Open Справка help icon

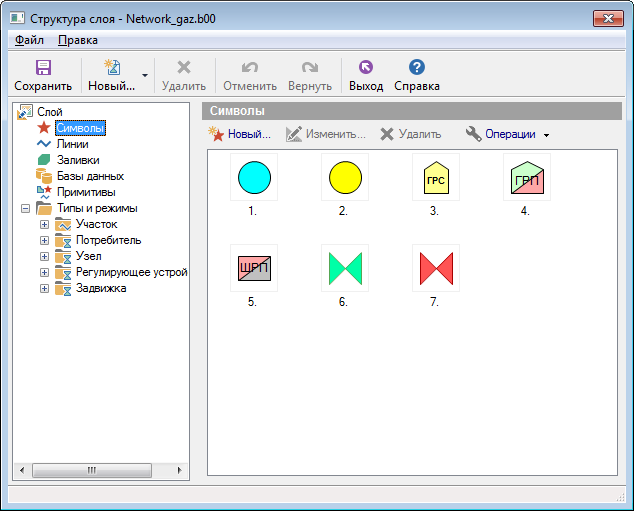coord(417,68)
